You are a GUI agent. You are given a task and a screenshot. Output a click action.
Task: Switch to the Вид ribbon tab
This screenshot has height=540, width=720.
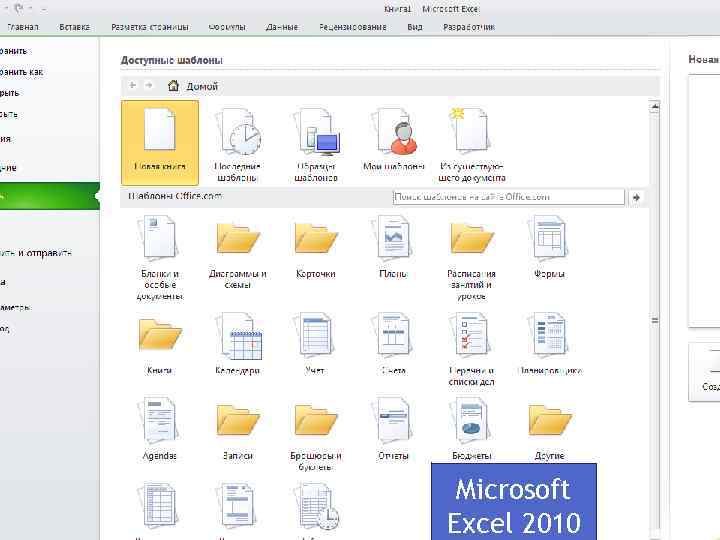(415, 27)
